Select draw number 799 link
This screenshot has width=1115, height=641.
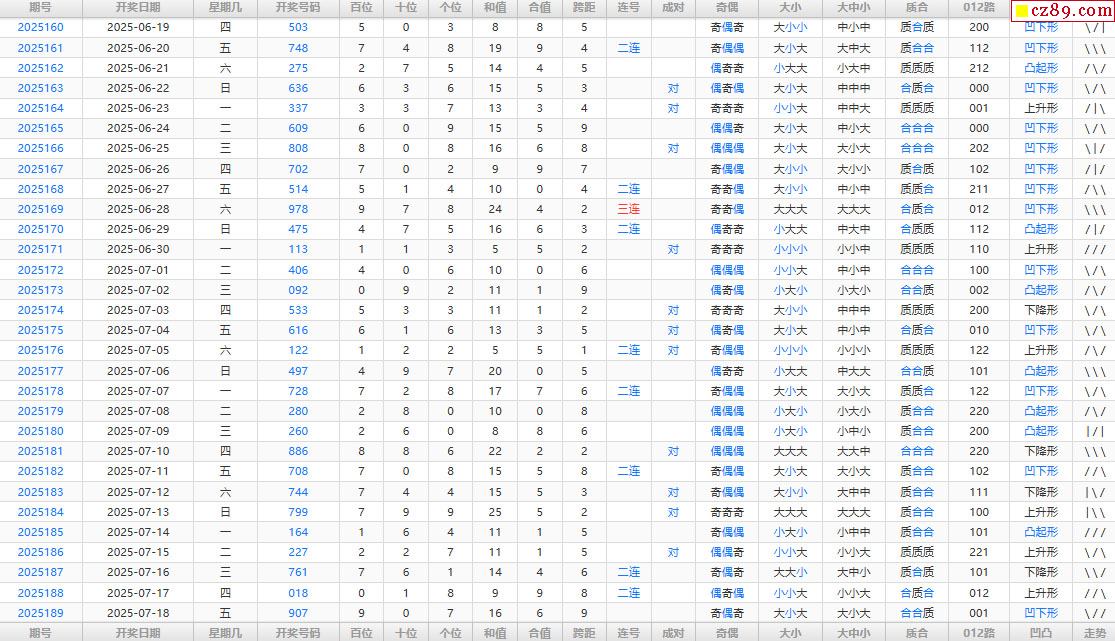tap(298, 512)
